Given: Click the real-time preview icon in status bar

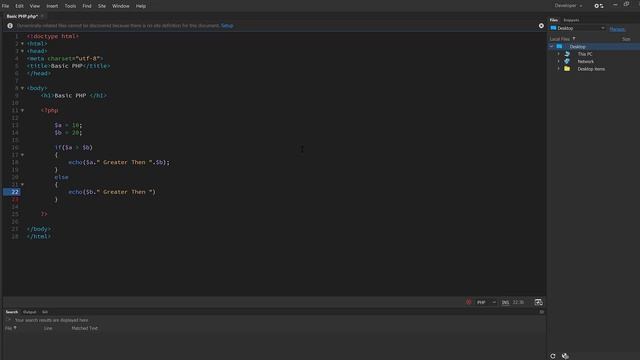Looking at the screenshot, I should point(538,302).
